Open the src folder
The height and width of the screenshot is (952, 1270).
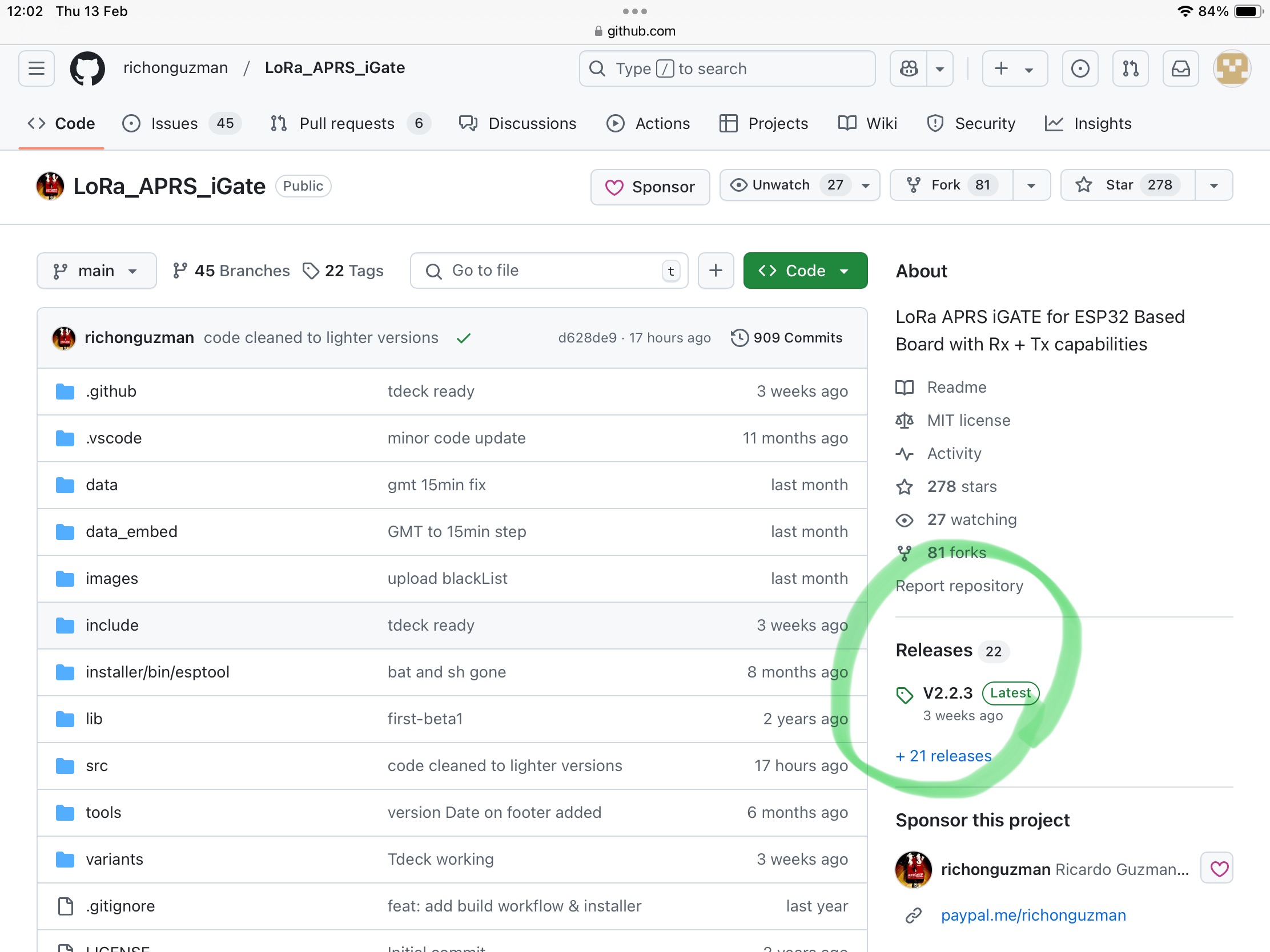click(97, 765)
